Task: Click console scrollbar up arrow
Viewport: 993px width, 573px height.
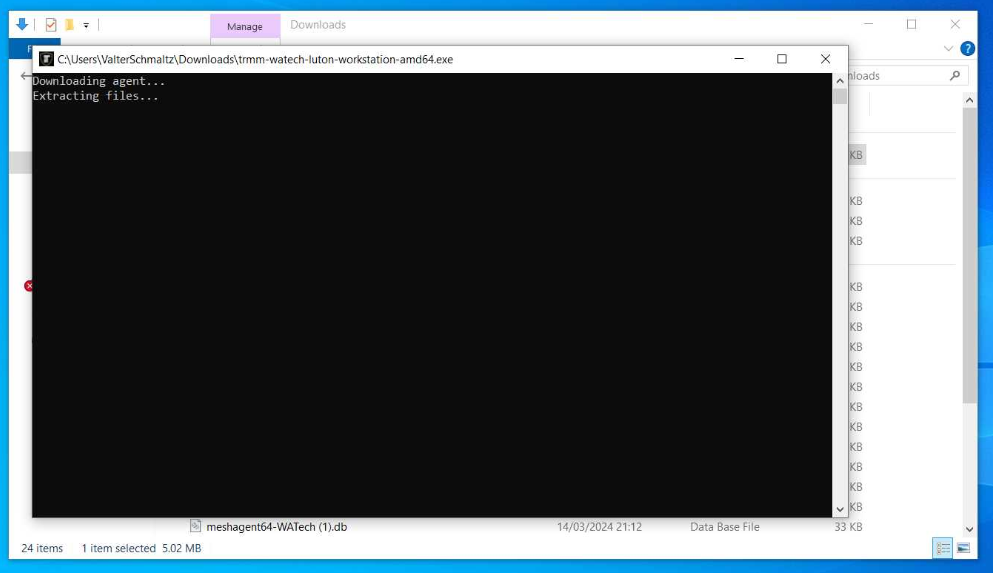Action: [x=840, y=80]
